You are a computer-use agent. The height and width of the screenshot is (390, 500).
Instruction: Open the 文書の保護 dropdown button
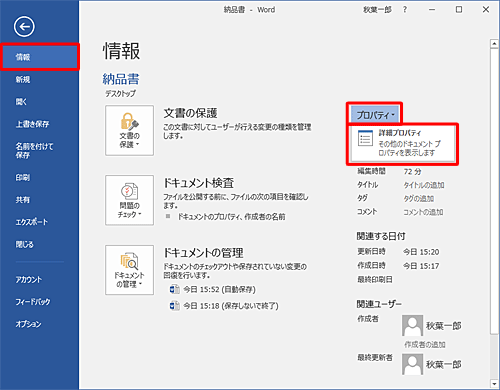tap(129, 131)
